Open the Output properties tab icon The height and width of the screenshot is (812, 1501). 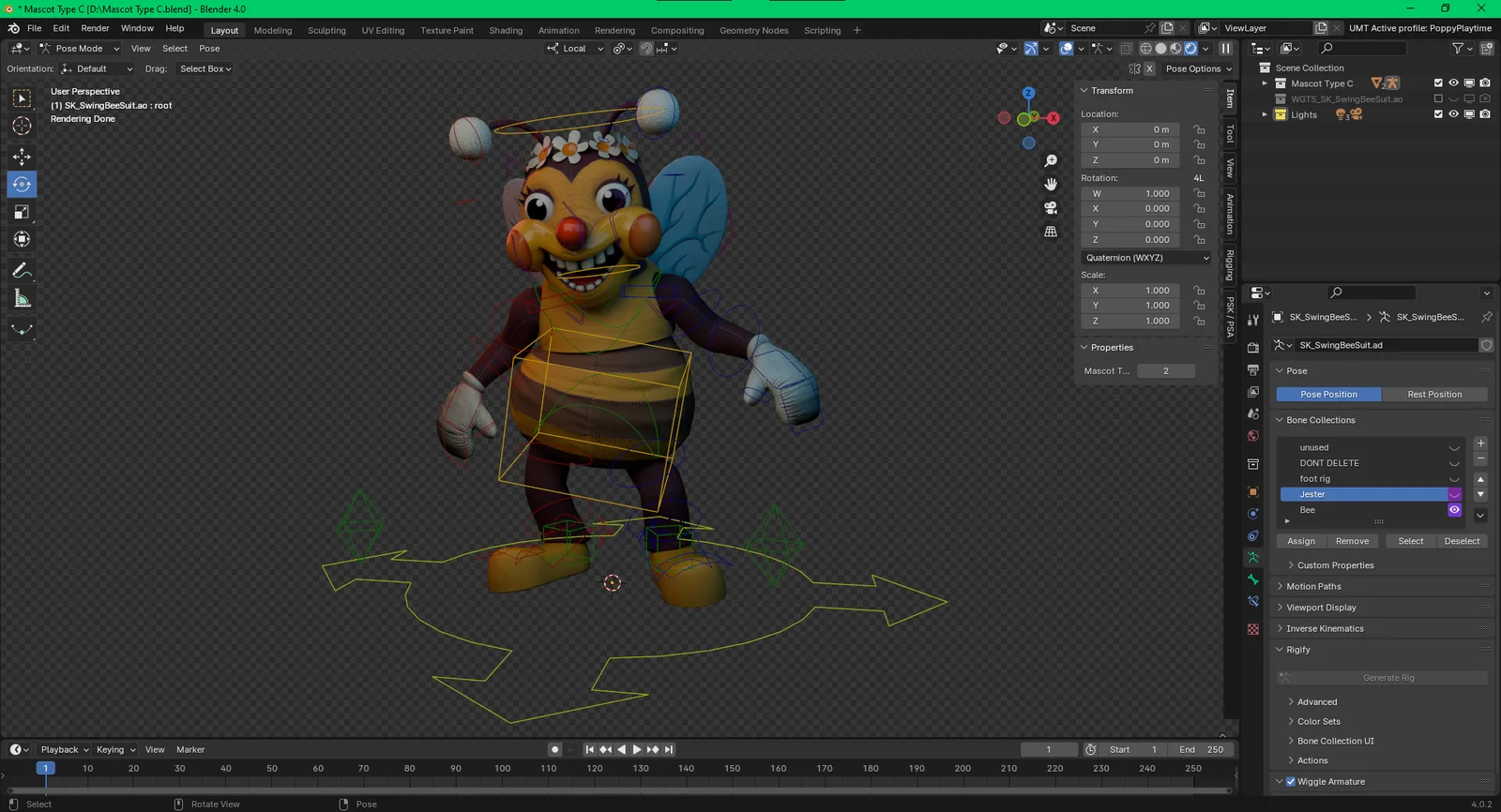(x=1253, y=369)
